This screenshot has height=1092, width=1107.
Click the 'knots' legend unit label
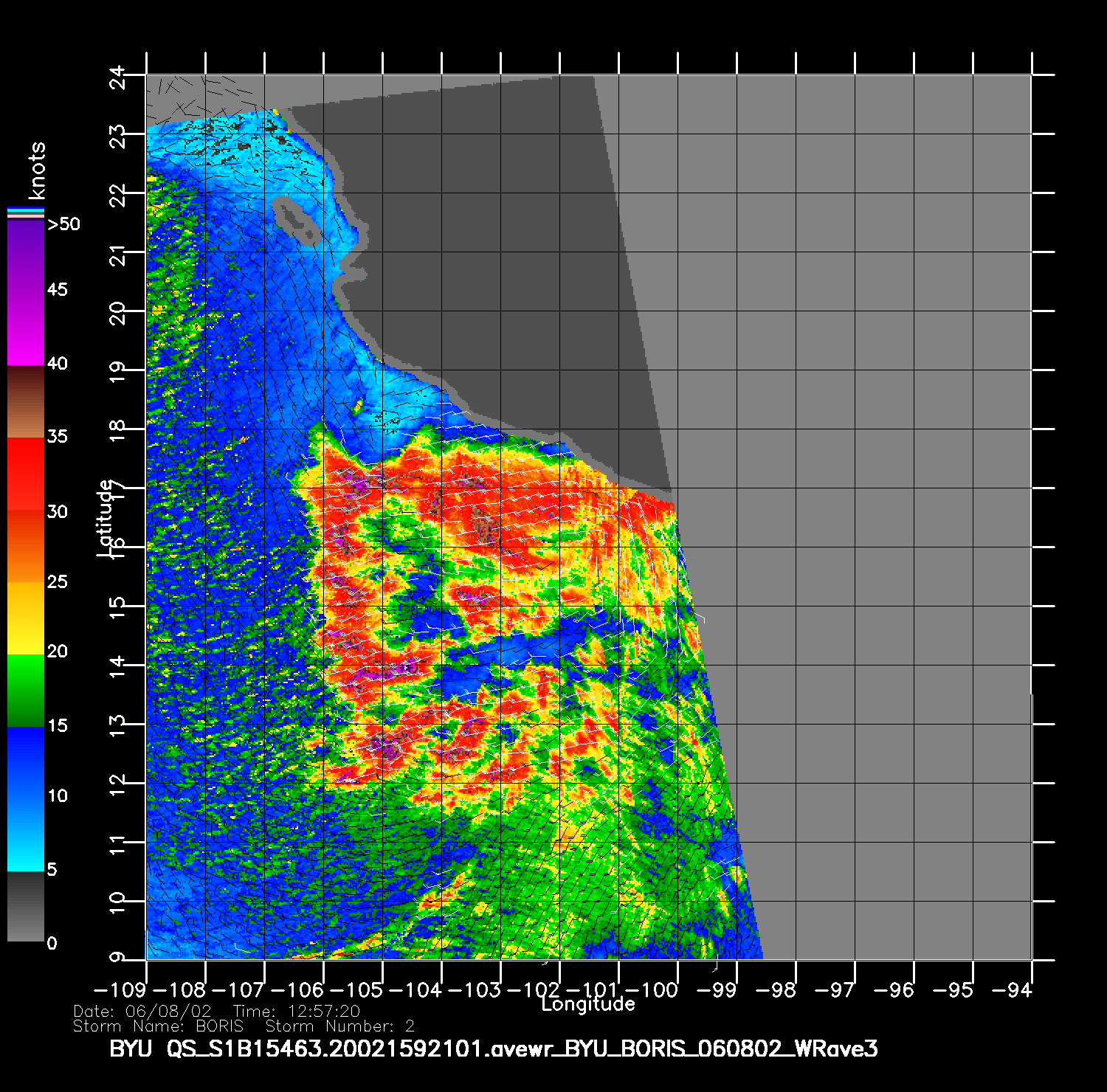[x=36, y=170]
